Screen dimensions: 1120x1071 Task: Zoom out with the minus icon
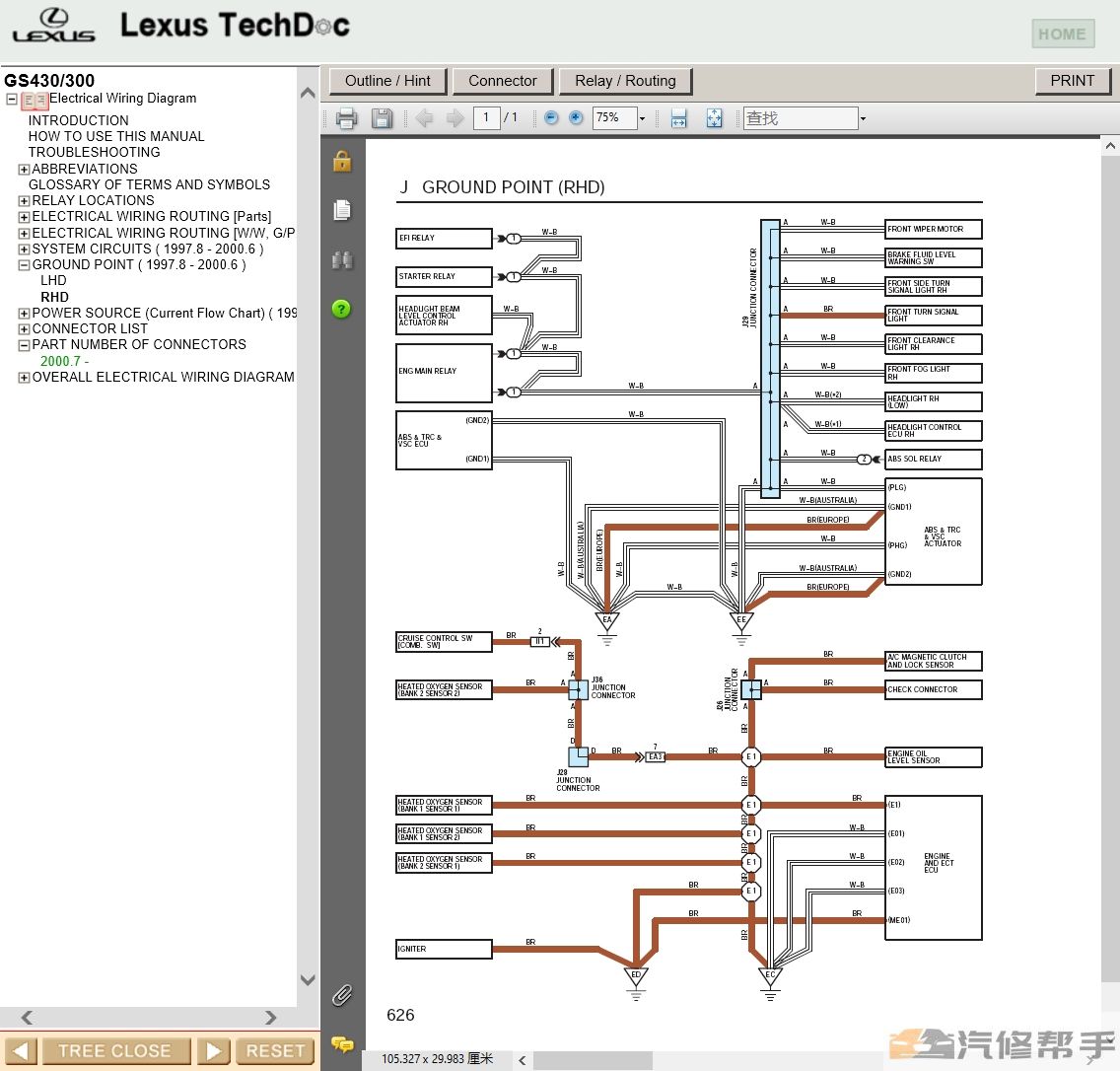pyautogui.click(x=551, y=118)
